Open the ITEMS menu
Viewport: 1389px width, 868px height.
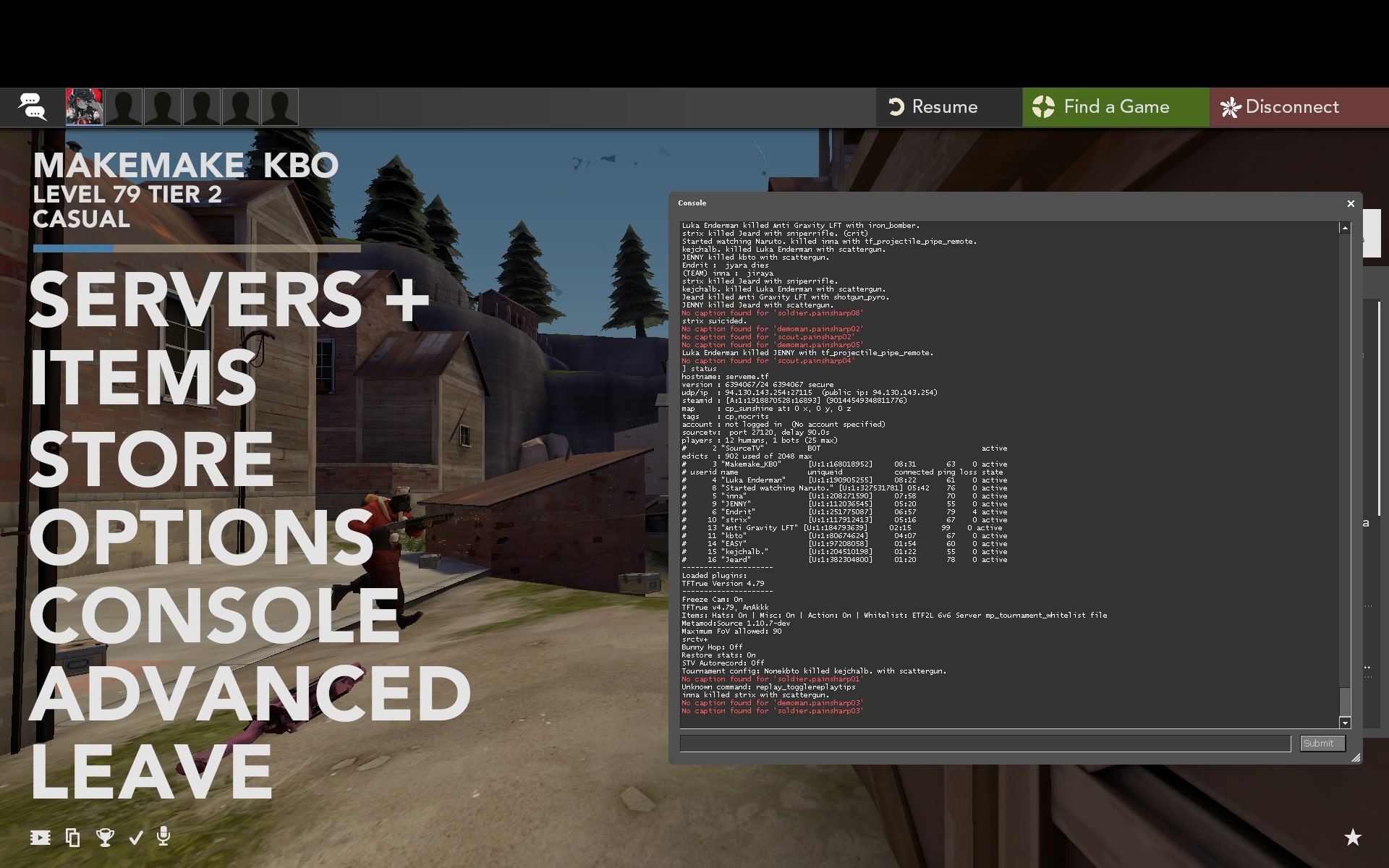pos(143,378)
